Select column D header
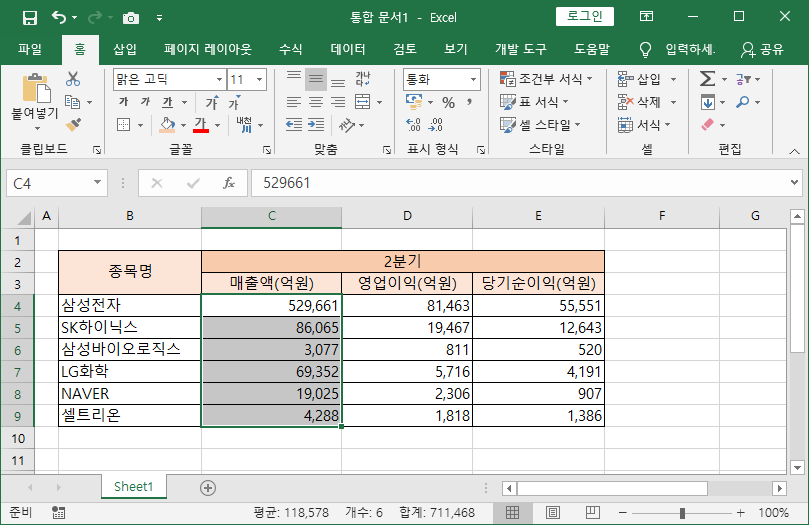The height and width of the screenshot is (525, 809). click(x=407, y=216)
